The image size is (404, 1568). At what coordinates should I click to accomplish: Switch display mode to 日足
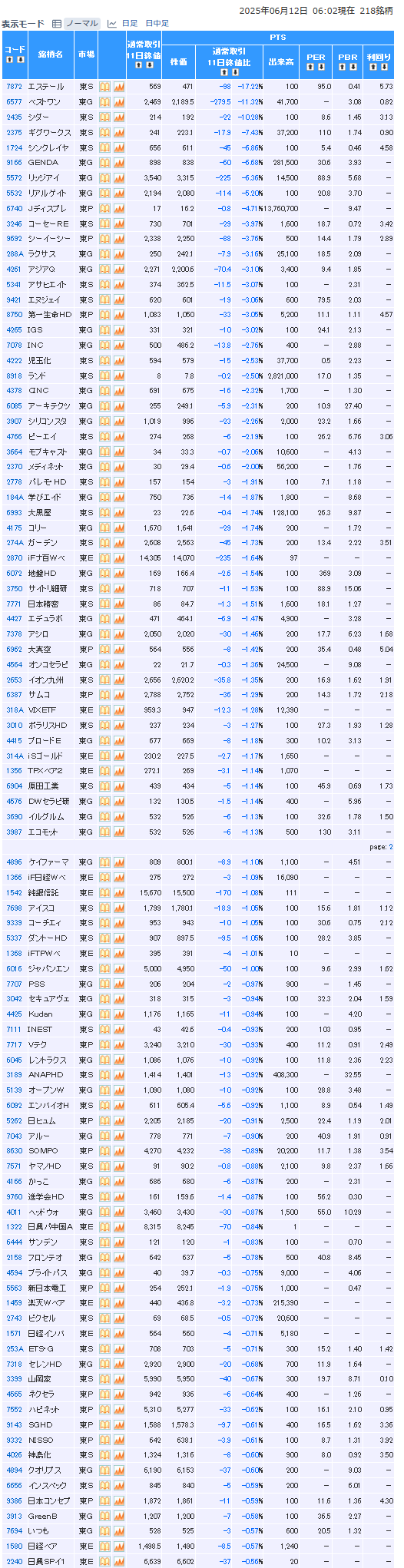[130, 24]
